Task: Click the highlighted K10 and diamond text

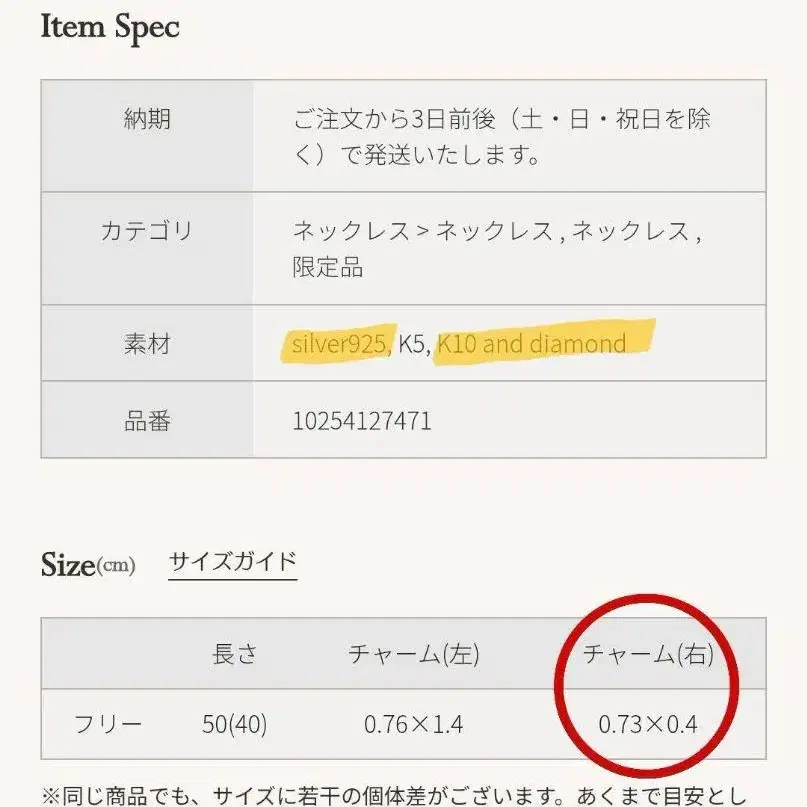Action: pyautogui.click(x=532, y=344)
